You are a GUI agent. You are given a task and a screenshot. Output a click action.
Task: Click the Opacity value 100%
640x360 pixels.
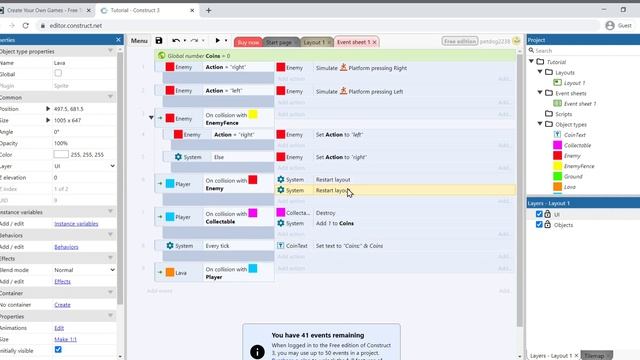pyautogui.click(x=61, y=143)
